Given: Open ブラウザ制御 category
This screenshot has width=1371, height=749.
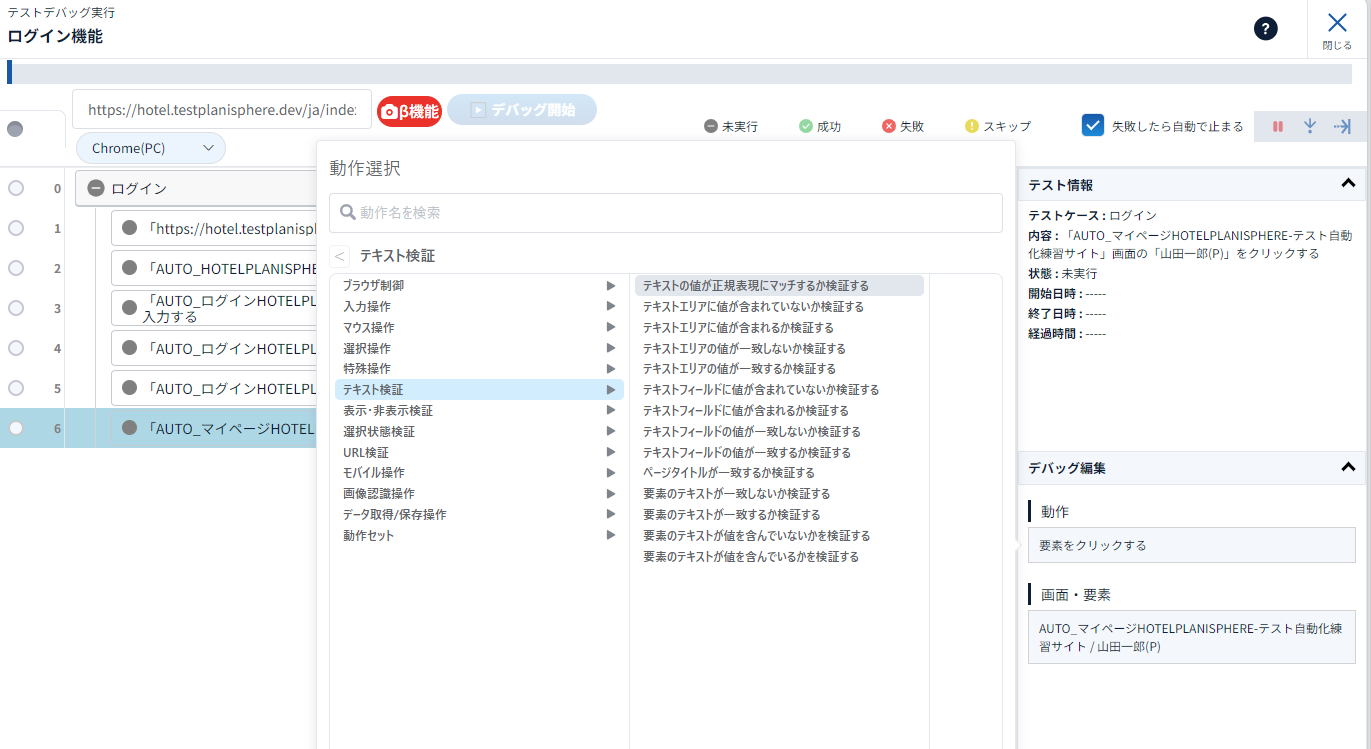Looking at the screenshot, I should (479, 286).
